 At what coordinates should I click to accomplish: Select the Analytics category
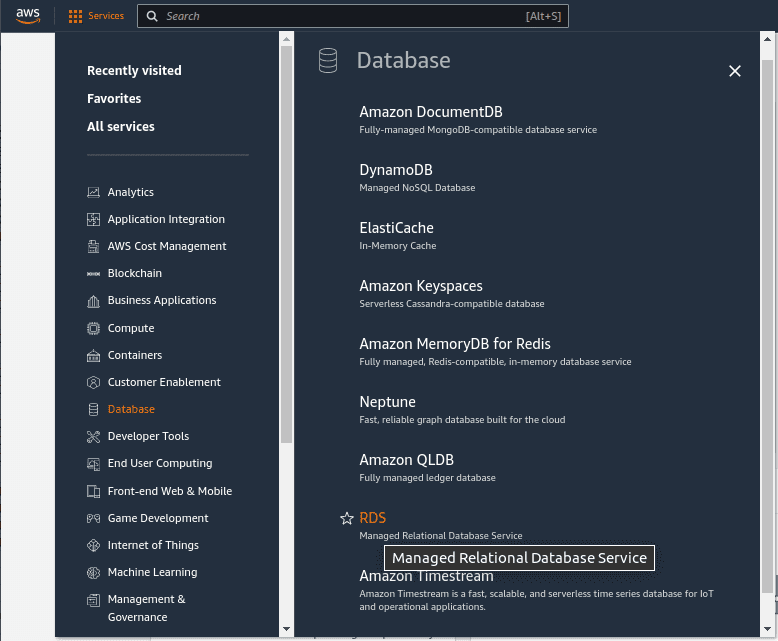click(130, 192)
